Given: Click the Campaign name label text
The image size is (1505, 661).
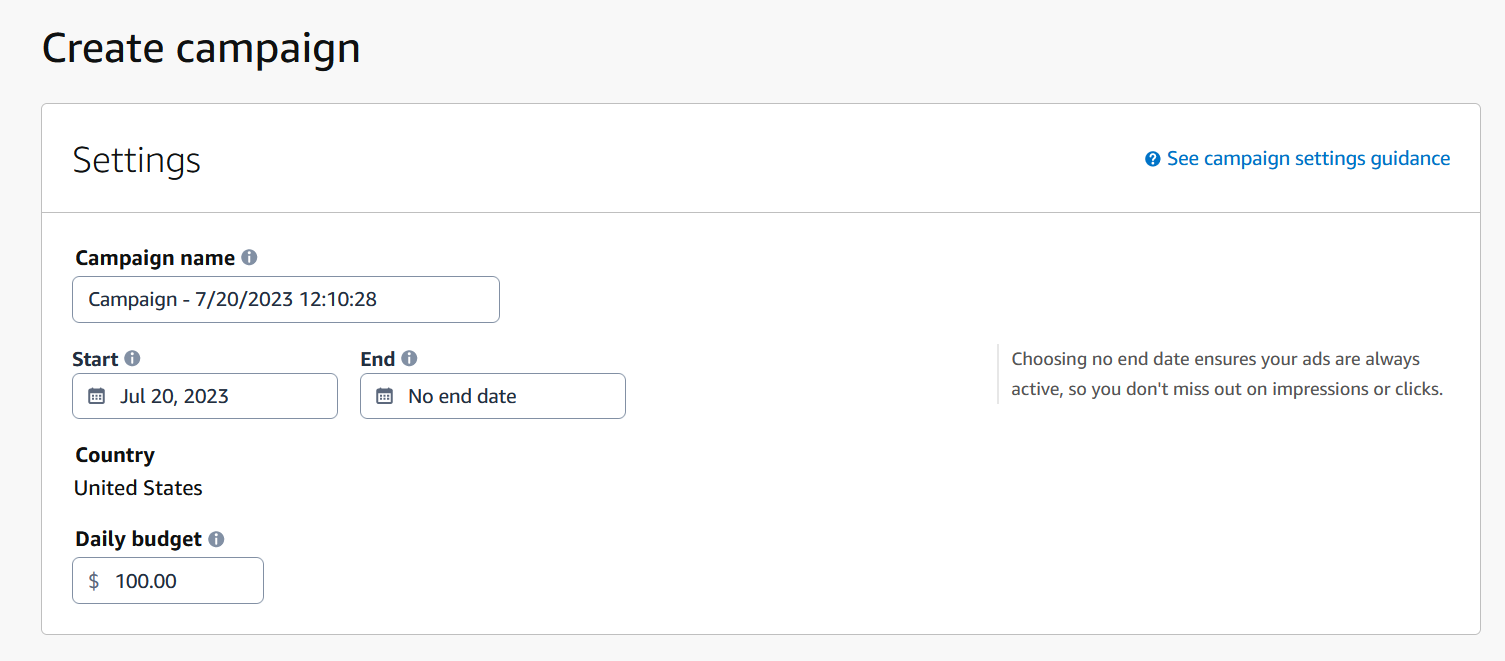Looking at the screenshot, I should coord(155,258).
